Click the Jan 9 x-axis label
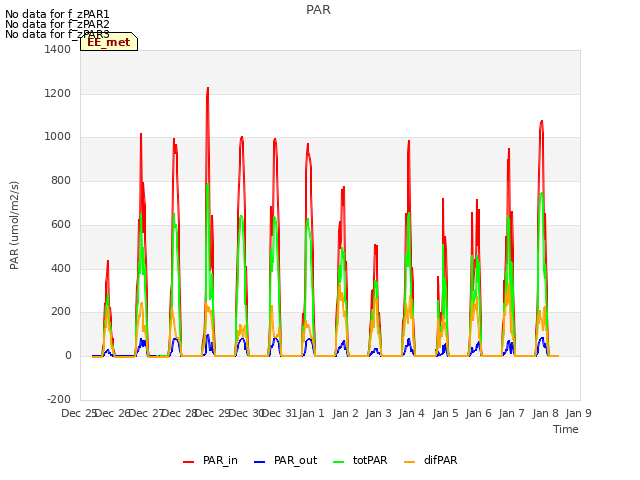Screen dimensions: 640x480 578,413
